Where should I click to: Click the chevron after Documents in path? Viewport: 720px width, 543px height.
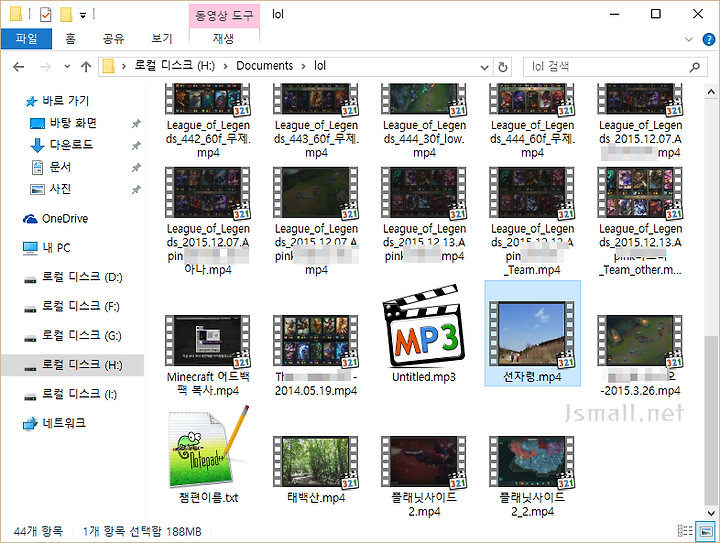click(x=304, y=67)
